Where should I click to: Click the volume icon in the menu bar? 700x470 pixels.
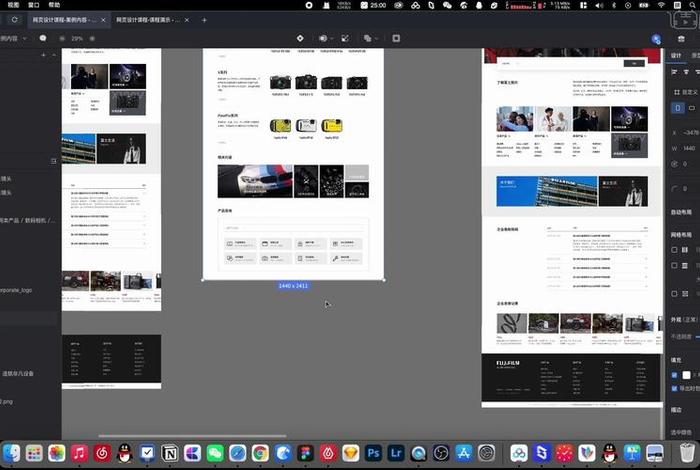click(599, 5)
